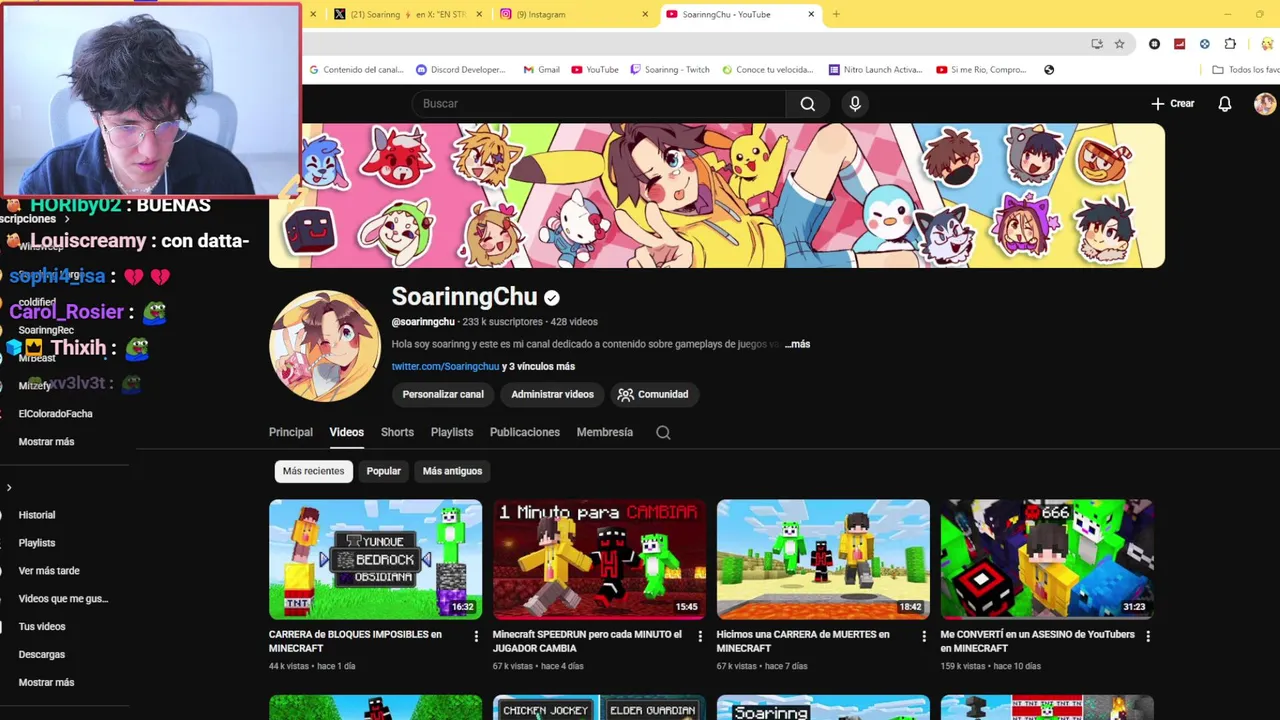Open Historial in sidebar
1280x720 pixels.
click(x=37, y=515)
